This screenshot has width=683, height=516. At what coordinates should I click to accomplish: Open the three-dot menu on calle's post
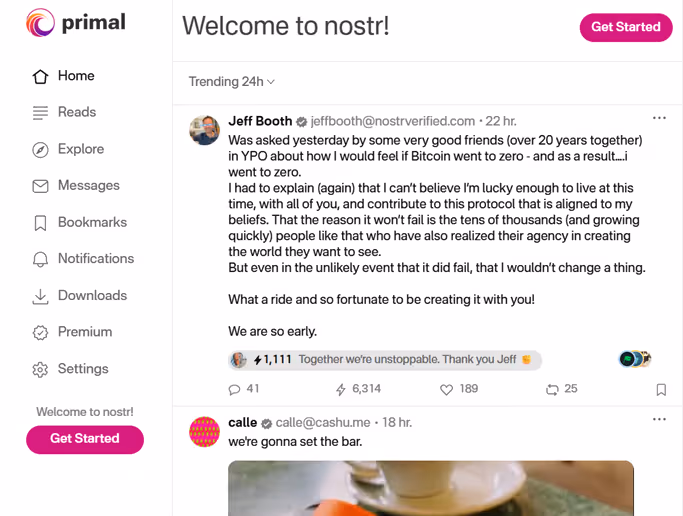659,419
